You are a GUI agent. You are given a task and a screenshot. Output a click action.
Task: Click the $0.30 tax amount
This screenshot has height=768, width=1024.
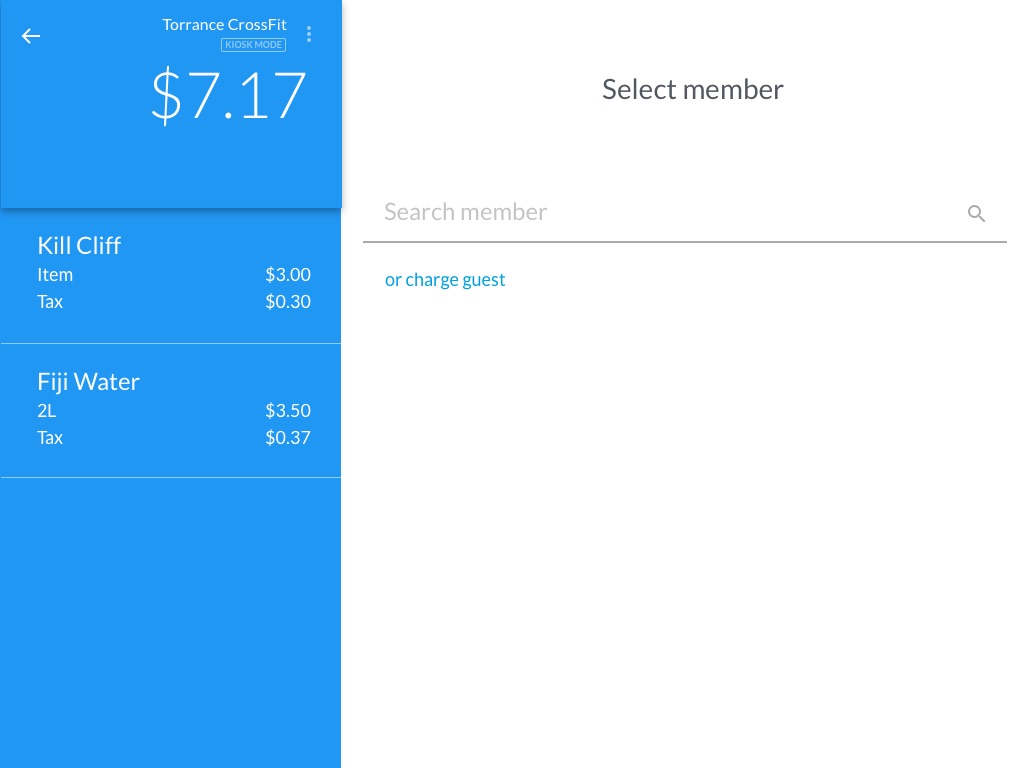[288, 302]
